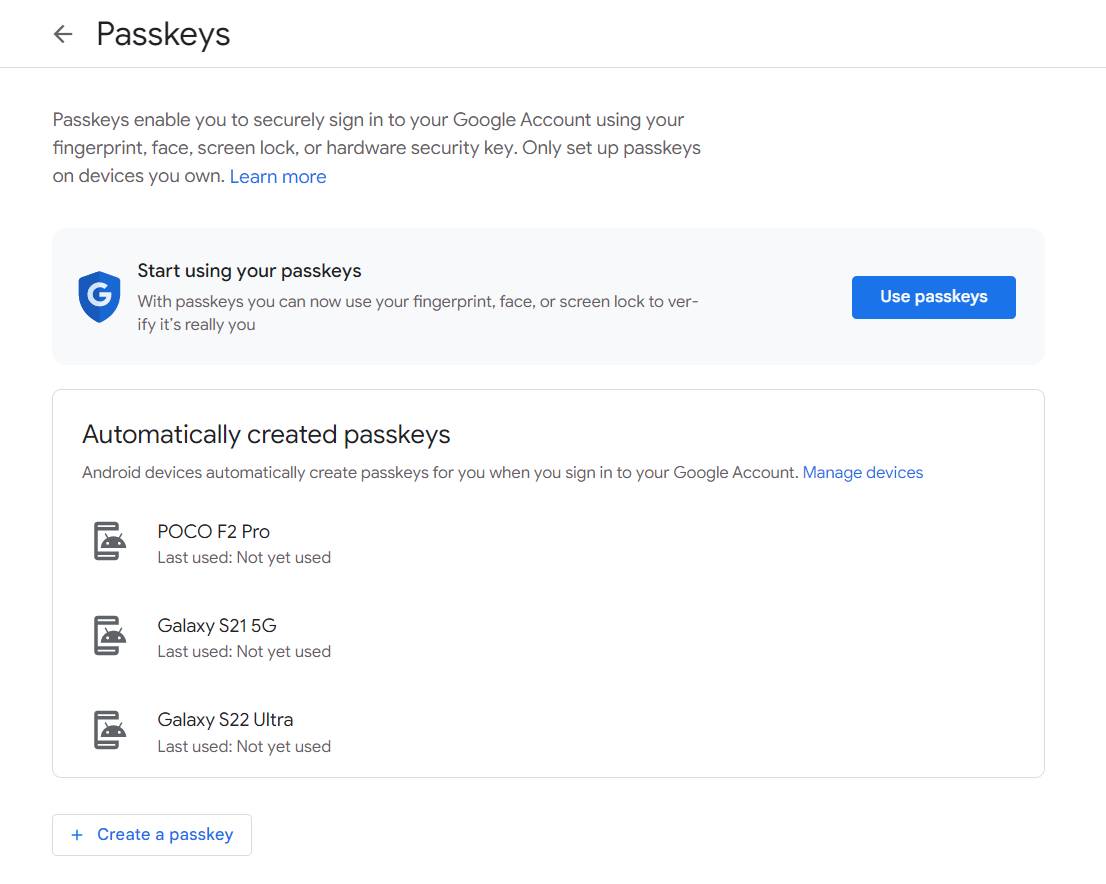Open the Learn more link
The width and height of the screenshot is (1106, 884).
tap(278, 176)
